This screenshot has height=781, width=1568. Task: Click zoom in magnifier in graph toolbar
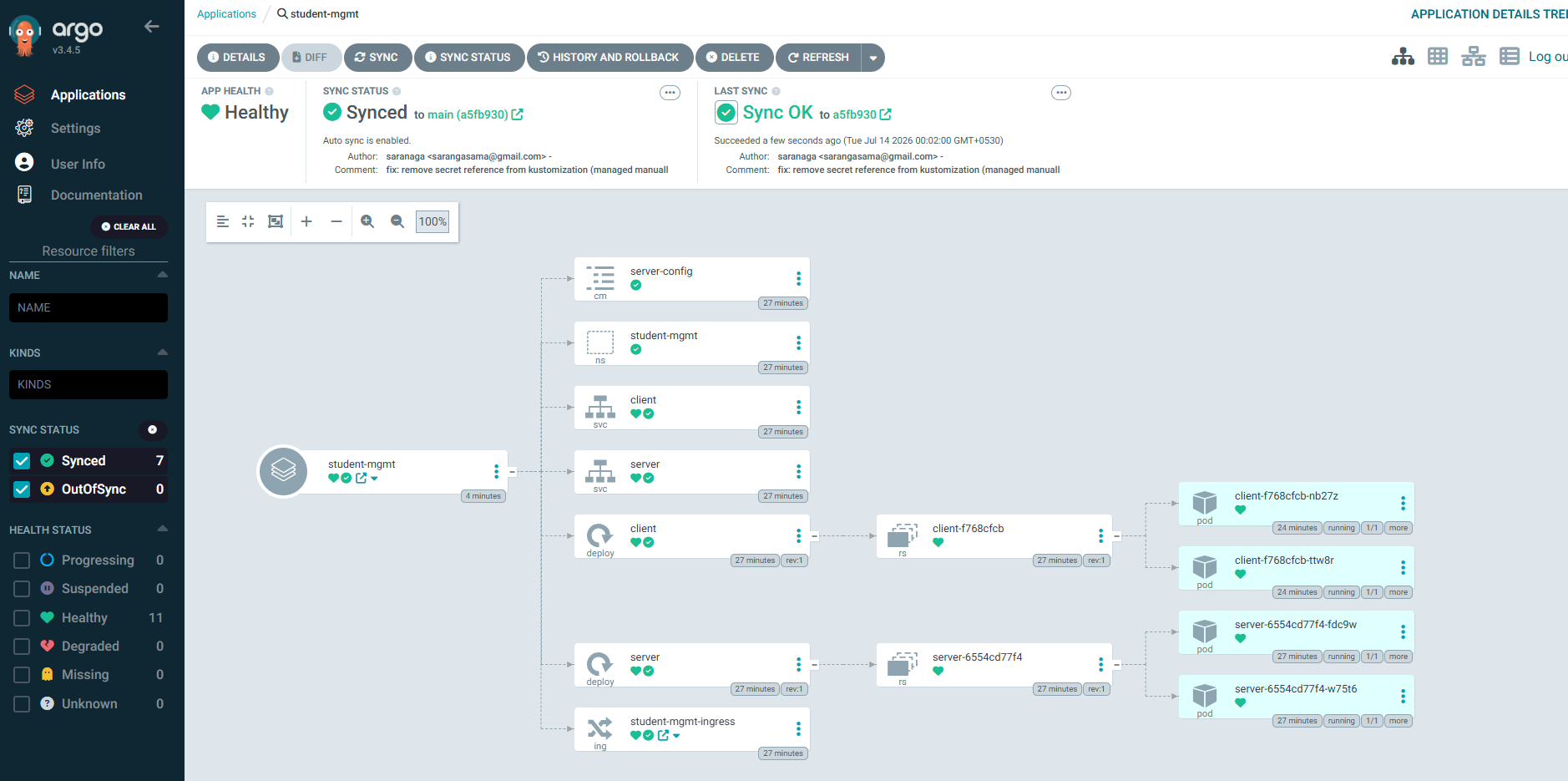[x=367, y=221]
